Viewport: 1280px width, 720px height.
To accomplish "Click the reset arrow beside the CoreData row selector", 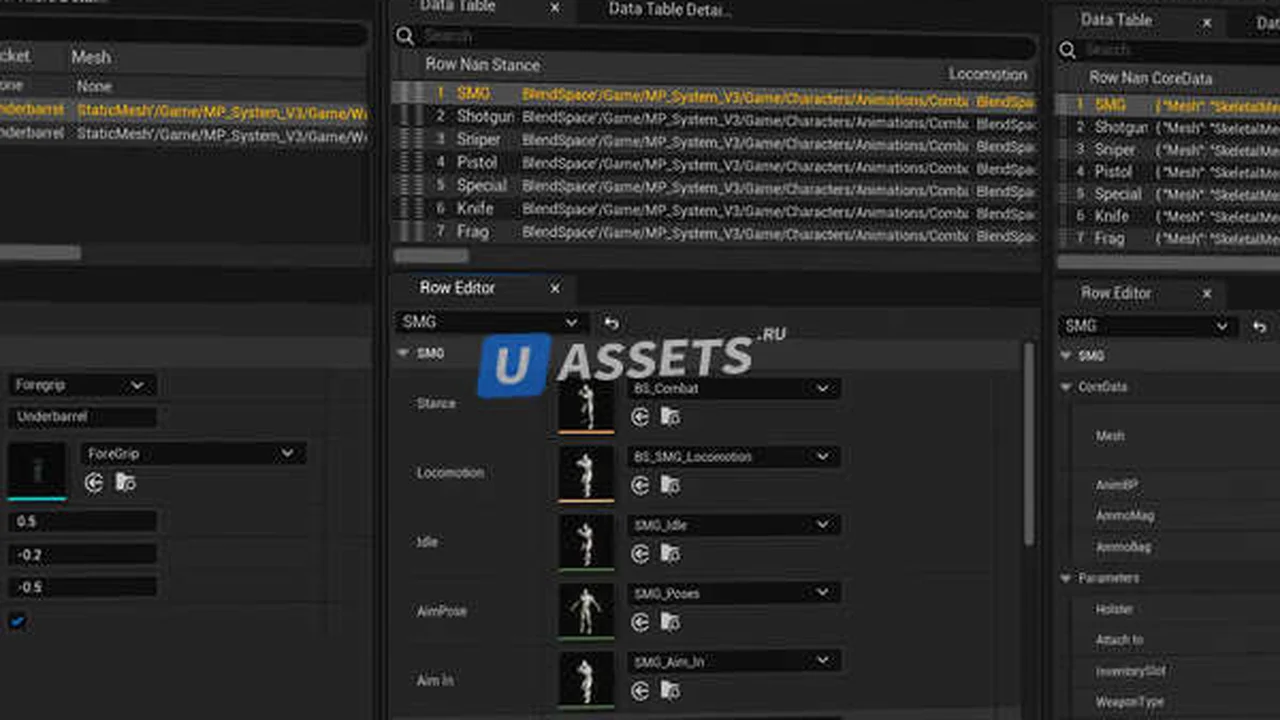I will coord(1260,327).
